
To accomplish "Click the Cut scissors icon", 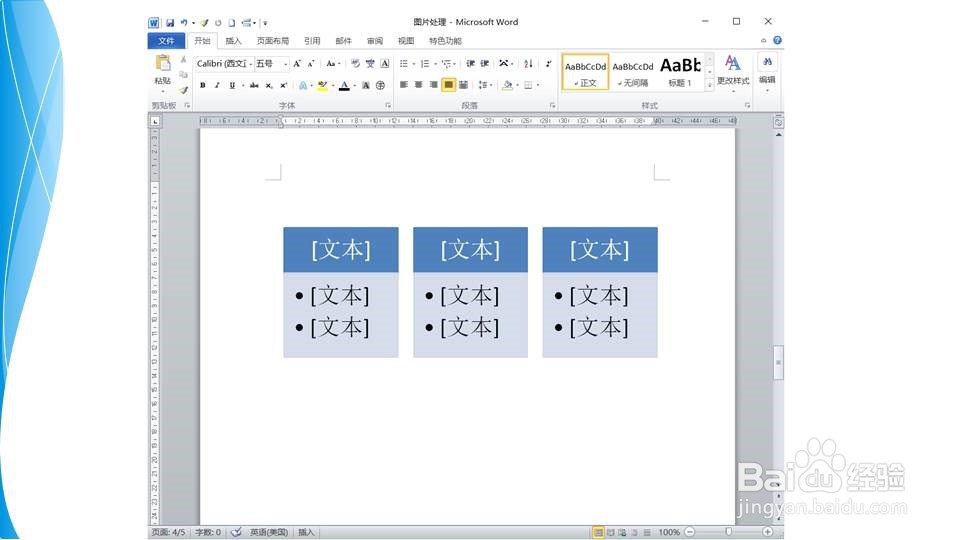I will 183,59.
